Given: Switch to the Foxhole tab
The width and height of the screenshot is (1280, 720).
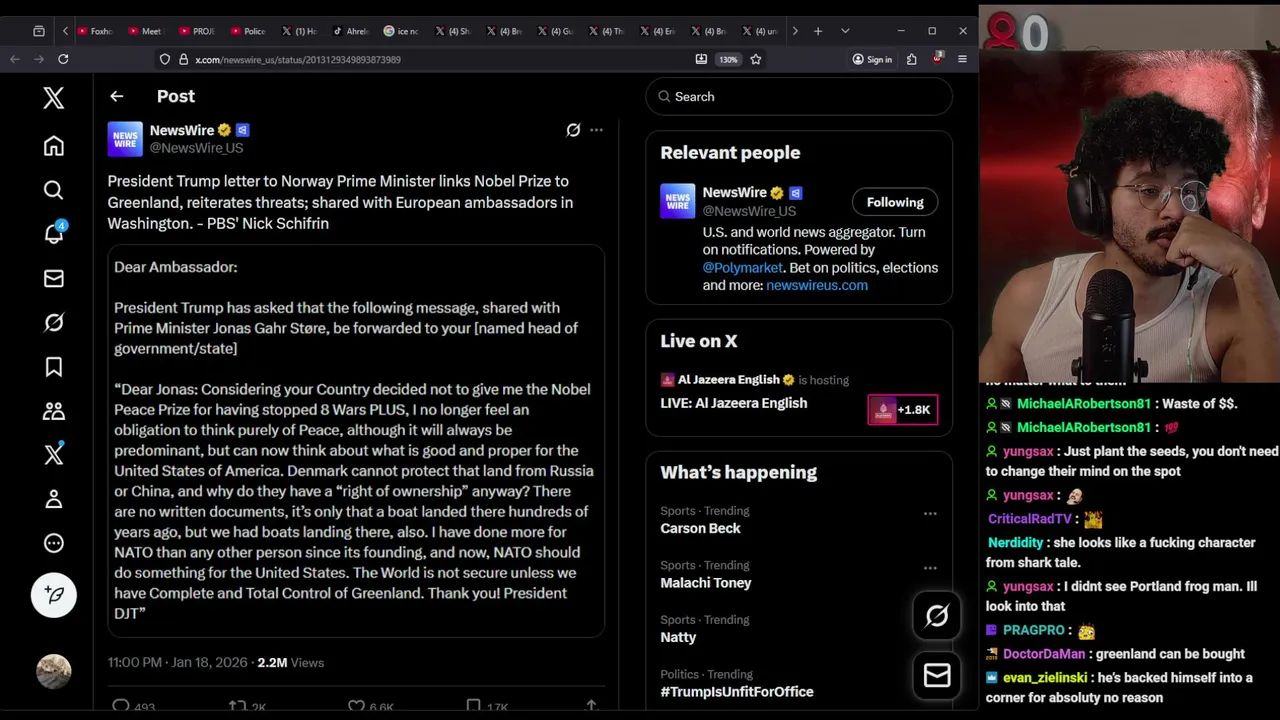Looking at the screenshot, I should (95, 31).
